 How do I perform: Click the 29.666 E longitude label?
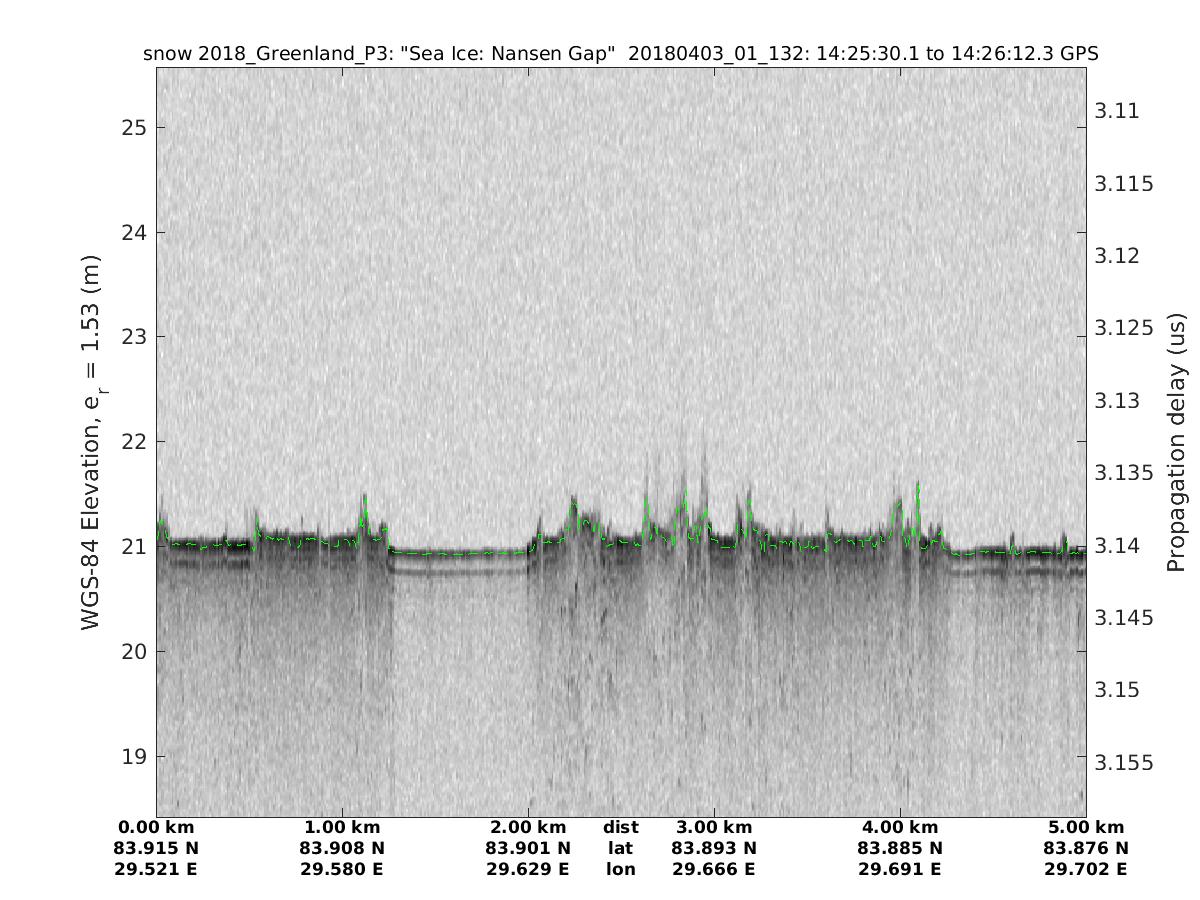click(x=714, y=869)
